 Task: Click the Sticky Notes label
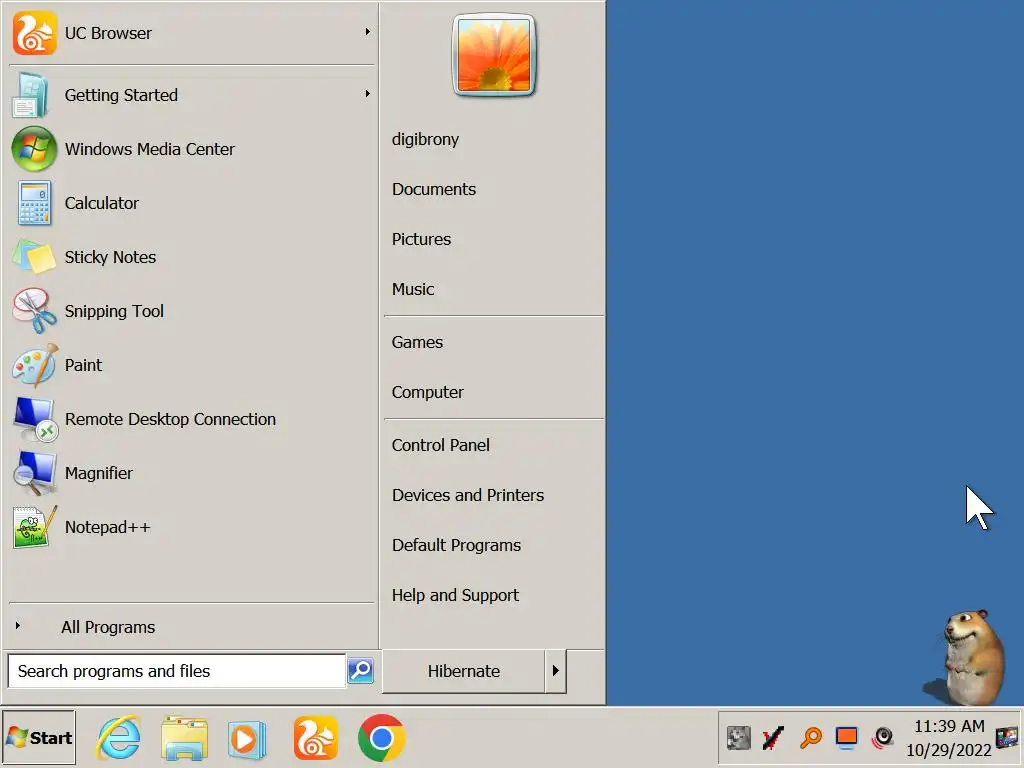coord(110,257)
